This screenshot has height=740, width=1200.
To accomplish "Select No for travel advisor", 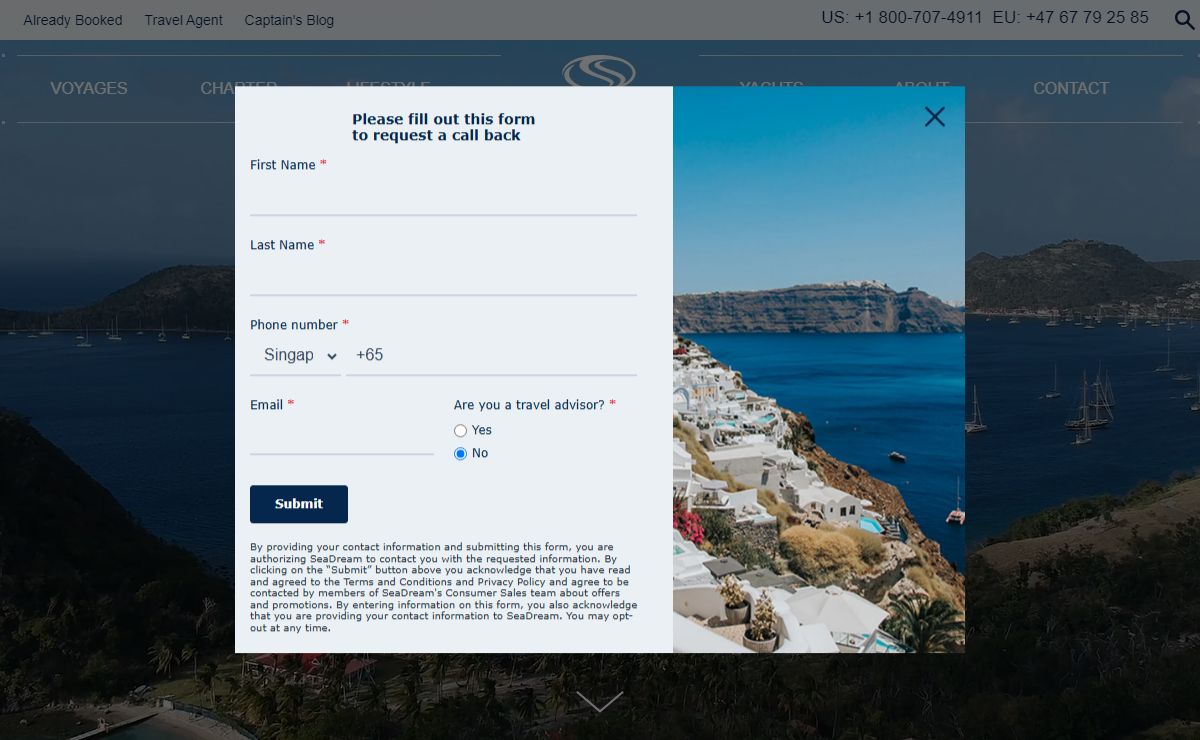I will (x=460, y=453).
